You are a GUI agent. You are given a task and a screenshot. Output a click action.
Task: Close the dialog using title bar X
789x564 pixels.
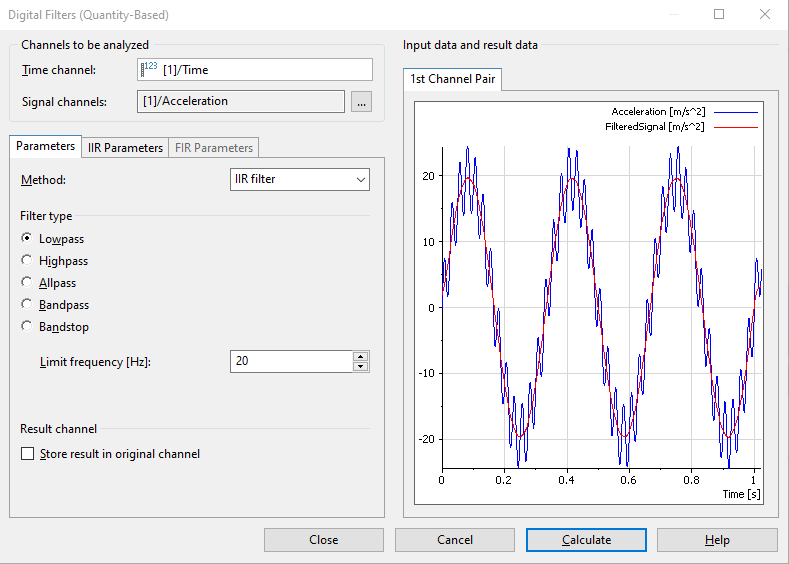765,15
